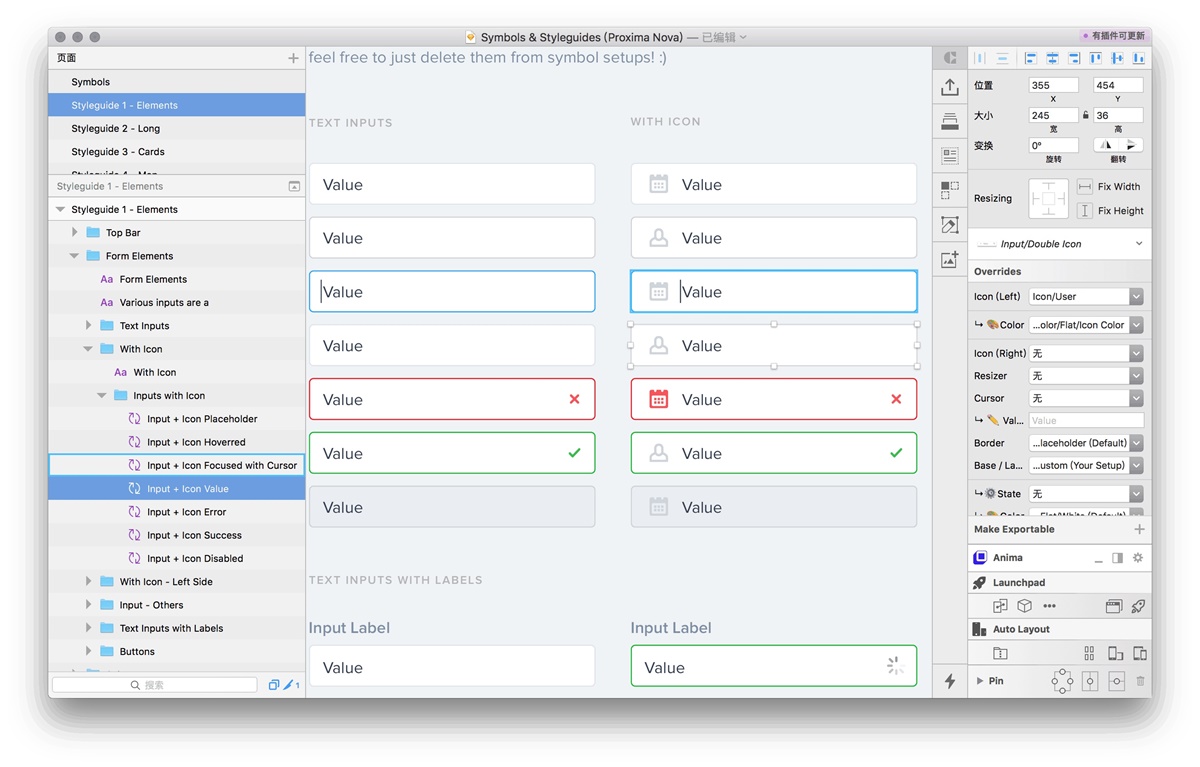
Task: Click Auto Layout stack folder icon
Action: [1000, 653]
